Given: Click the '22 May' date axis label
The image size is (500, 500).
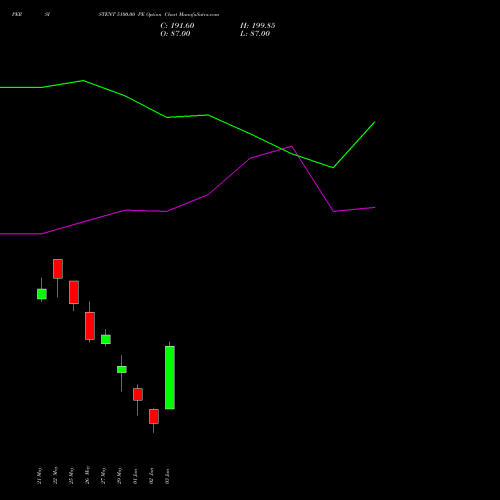Looking at the screenshot, I should point(56,476).
